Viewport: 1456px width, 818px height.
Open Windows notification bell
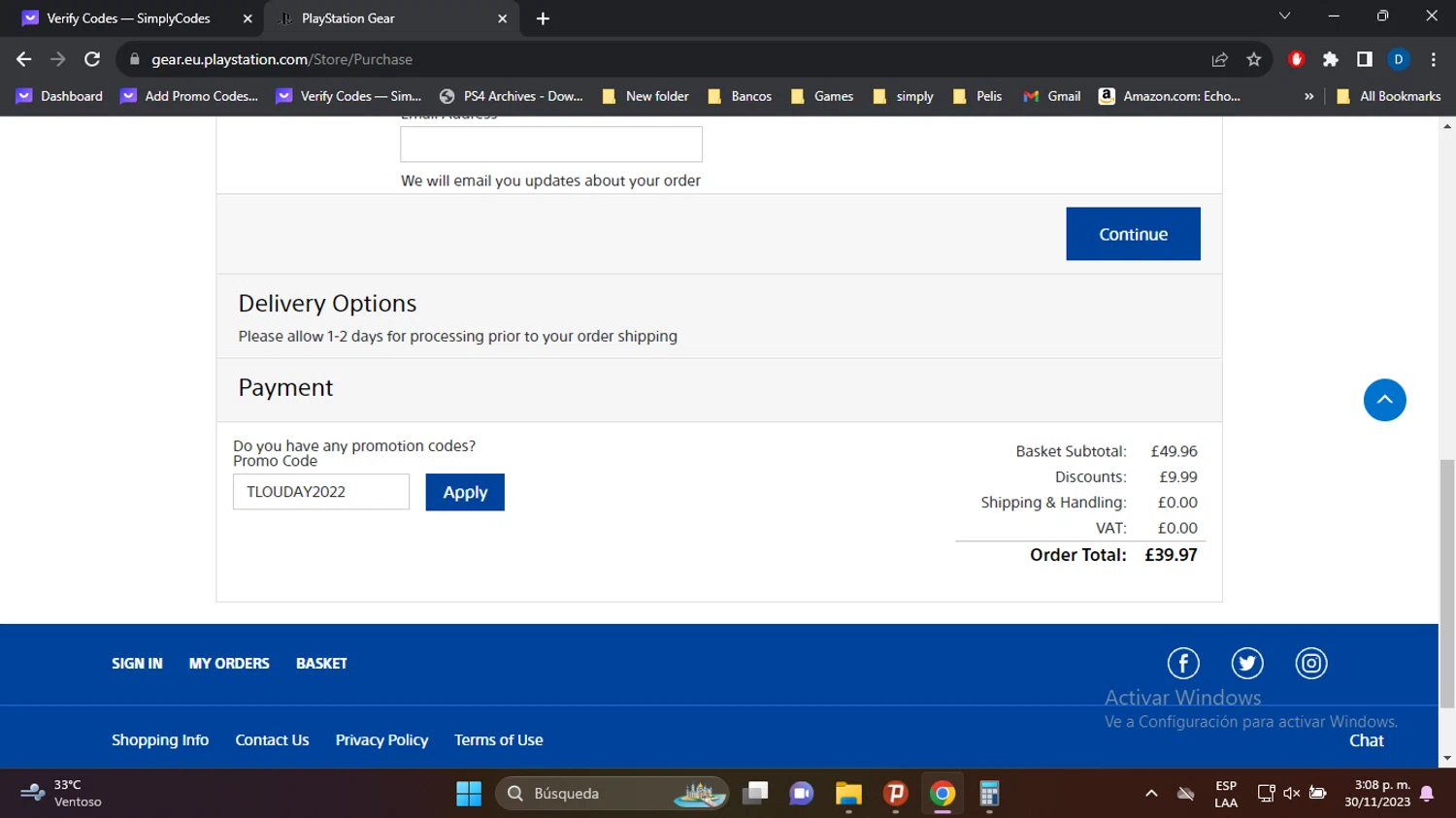point(1427,794)
